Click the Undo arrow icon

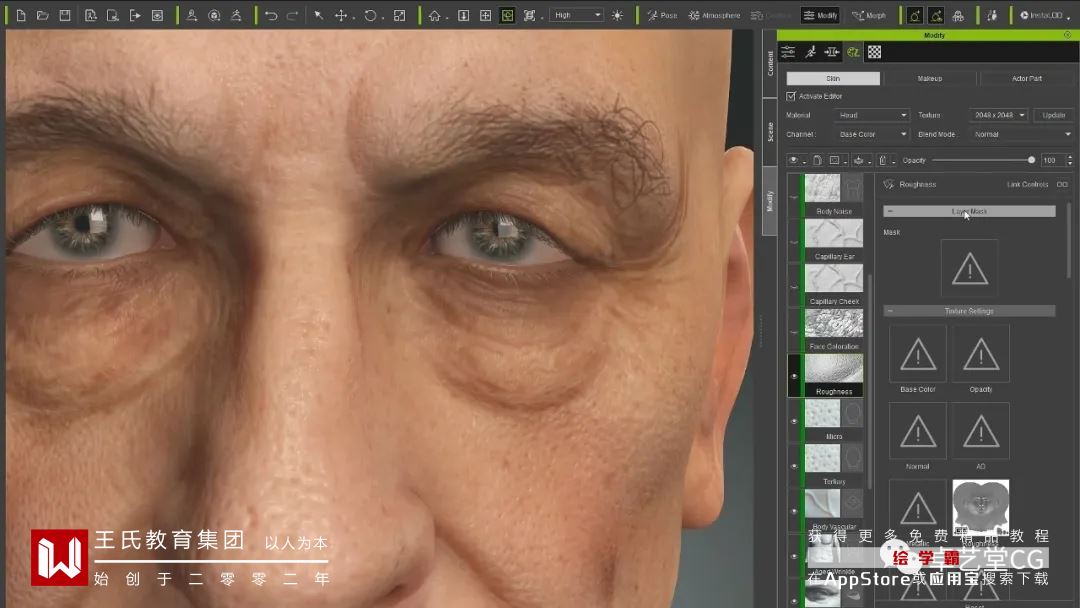pyautogui.click(x=271, y=15)
